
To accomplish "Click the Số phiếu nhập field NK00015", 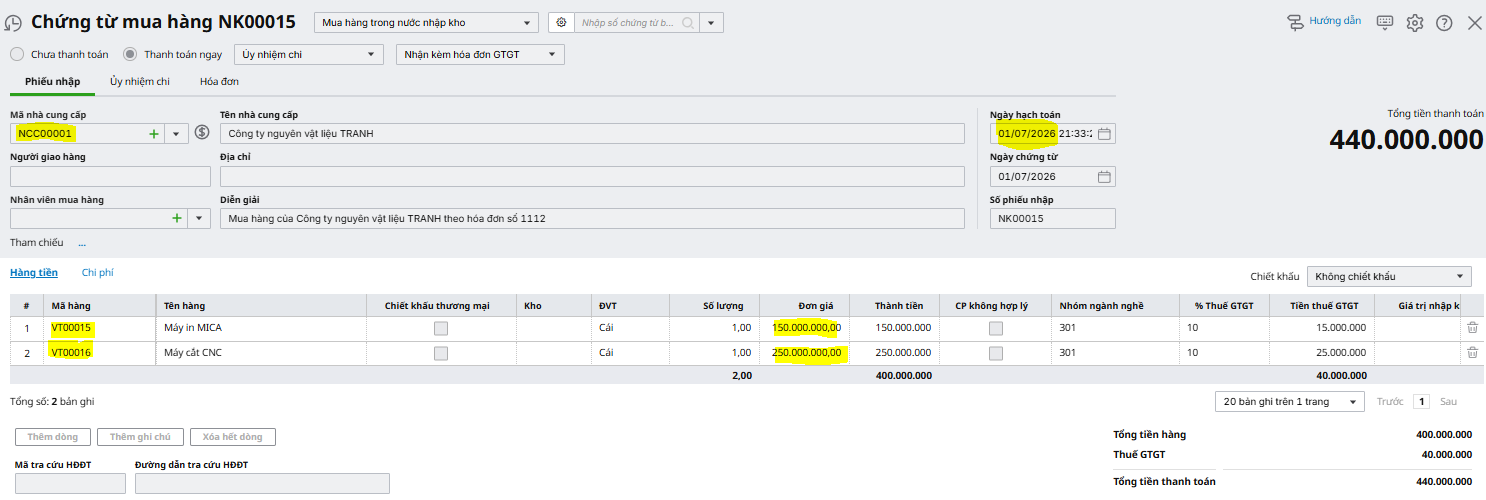I will (x=1052, y=218).
